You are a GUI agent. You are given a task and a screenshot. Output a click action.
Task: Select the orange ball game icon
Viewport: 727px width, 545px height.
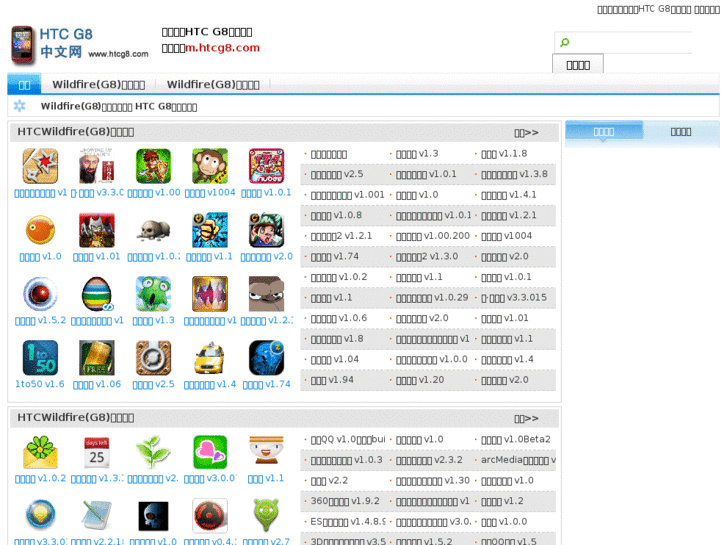click(40, 230)
